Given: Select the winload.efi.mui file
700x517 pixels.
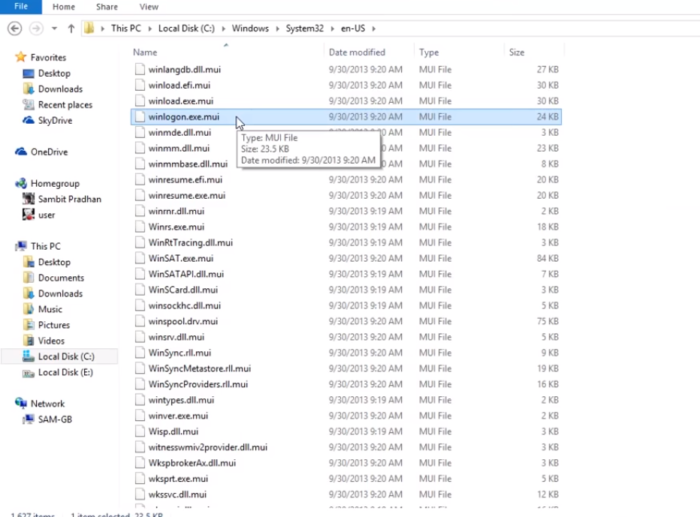Looking at the screenshot, I should coord(180,85).
